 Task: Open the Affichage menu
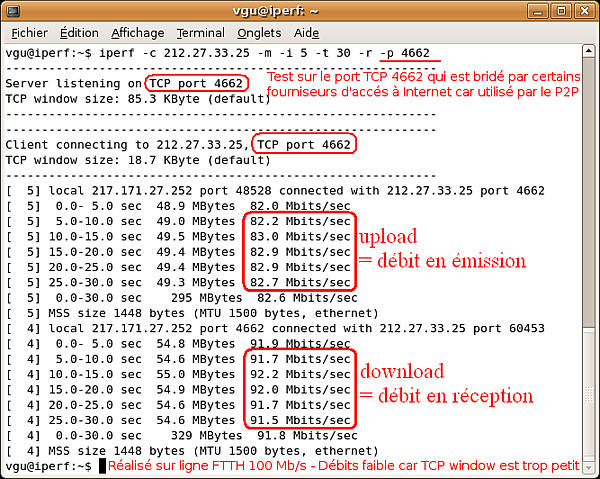pos(138,33)
